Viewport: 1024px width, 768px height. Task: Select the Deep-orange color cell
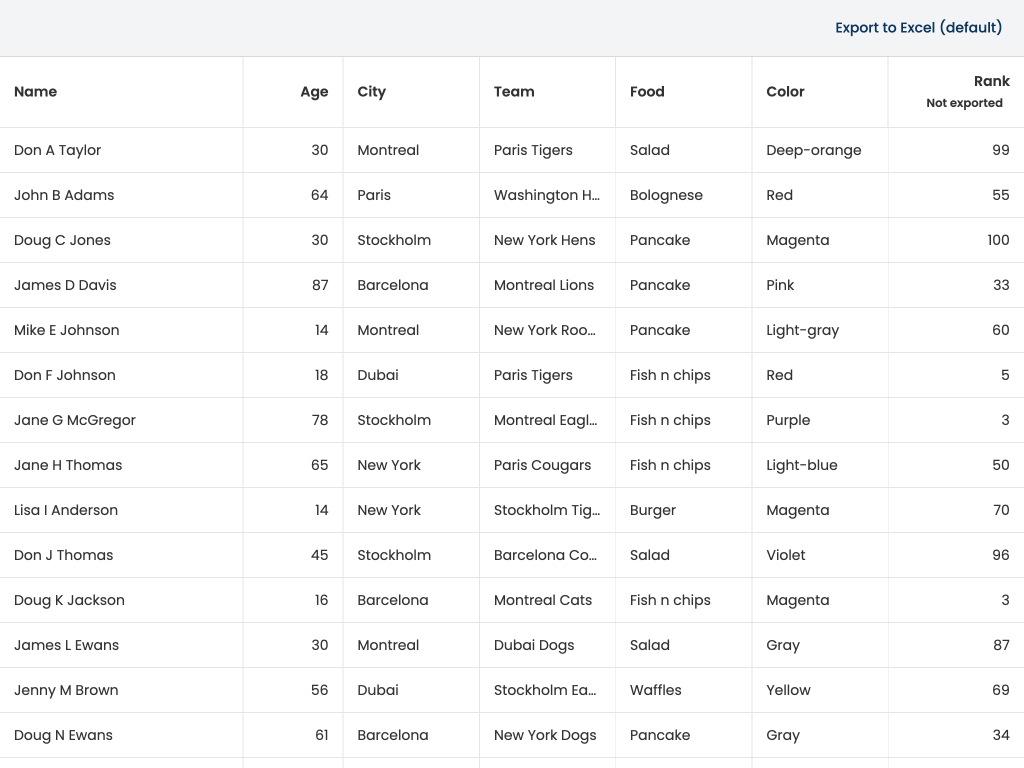point(813,150)
